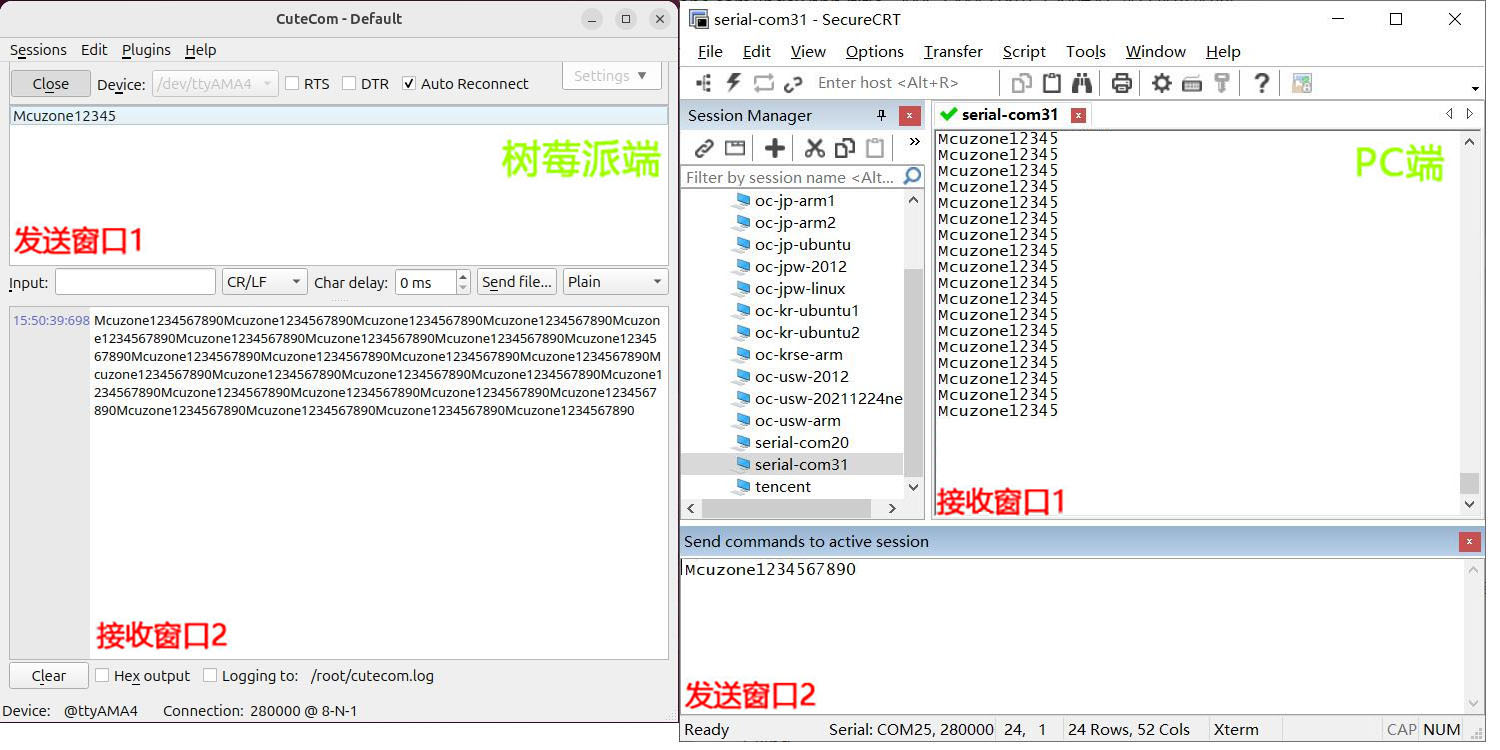Uncheck Auto Reconnect in CuteCom

coord(408,84)
